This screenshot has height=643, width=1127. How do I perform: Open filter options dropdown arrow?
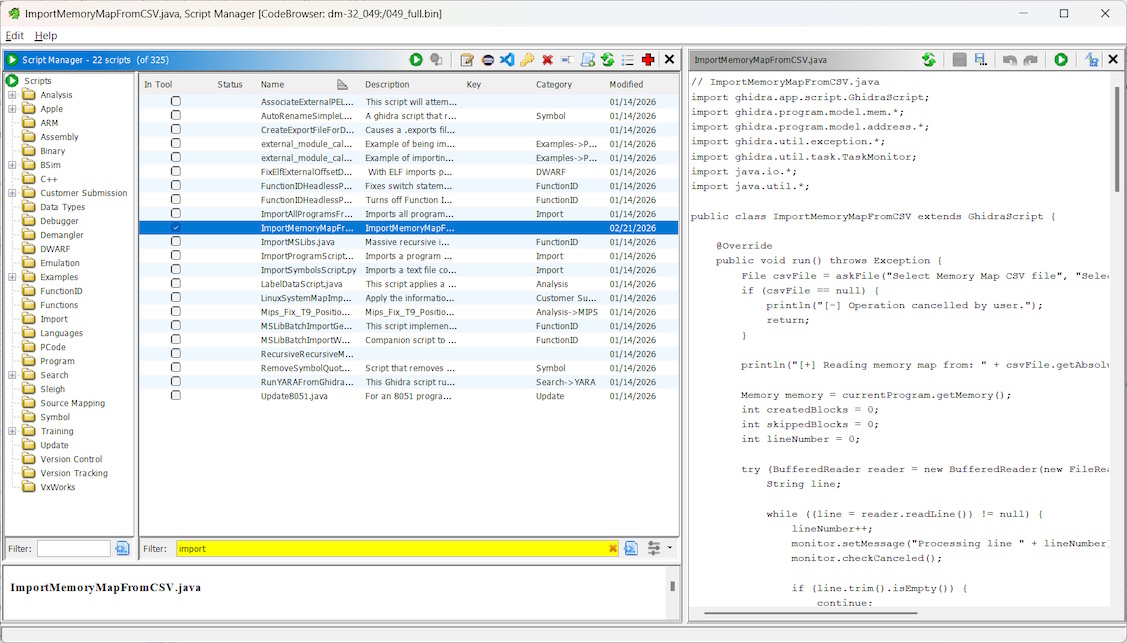669,548
